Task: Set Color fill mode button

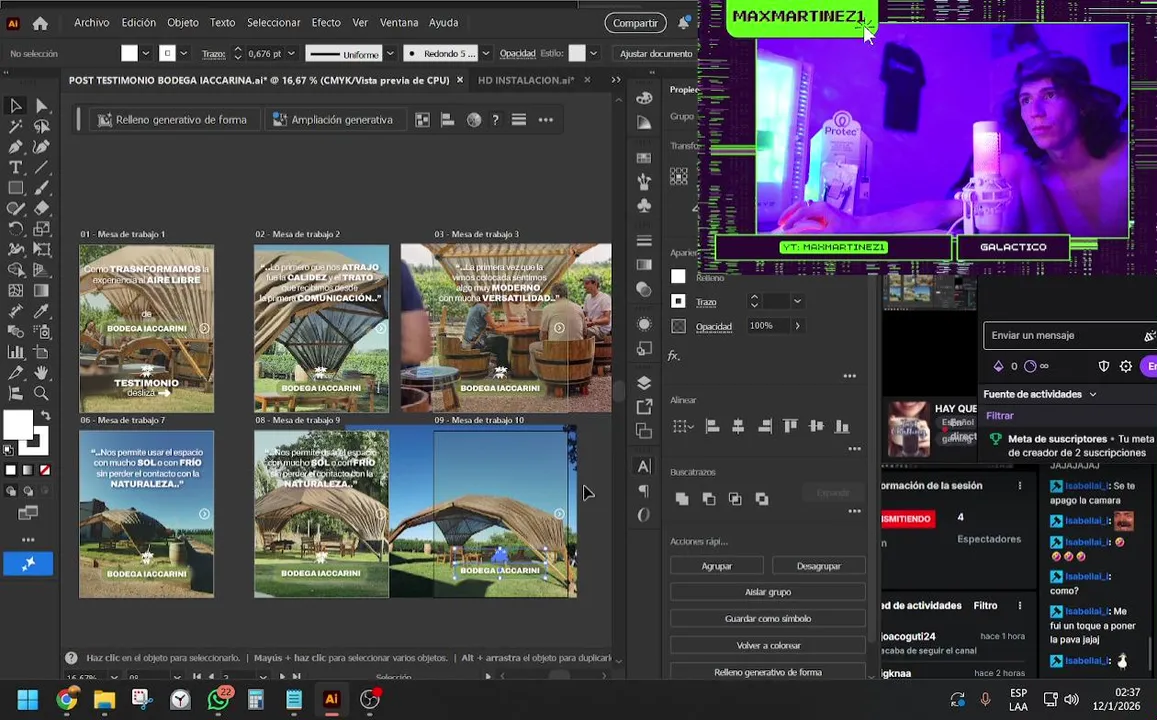Action: point(10,470)
